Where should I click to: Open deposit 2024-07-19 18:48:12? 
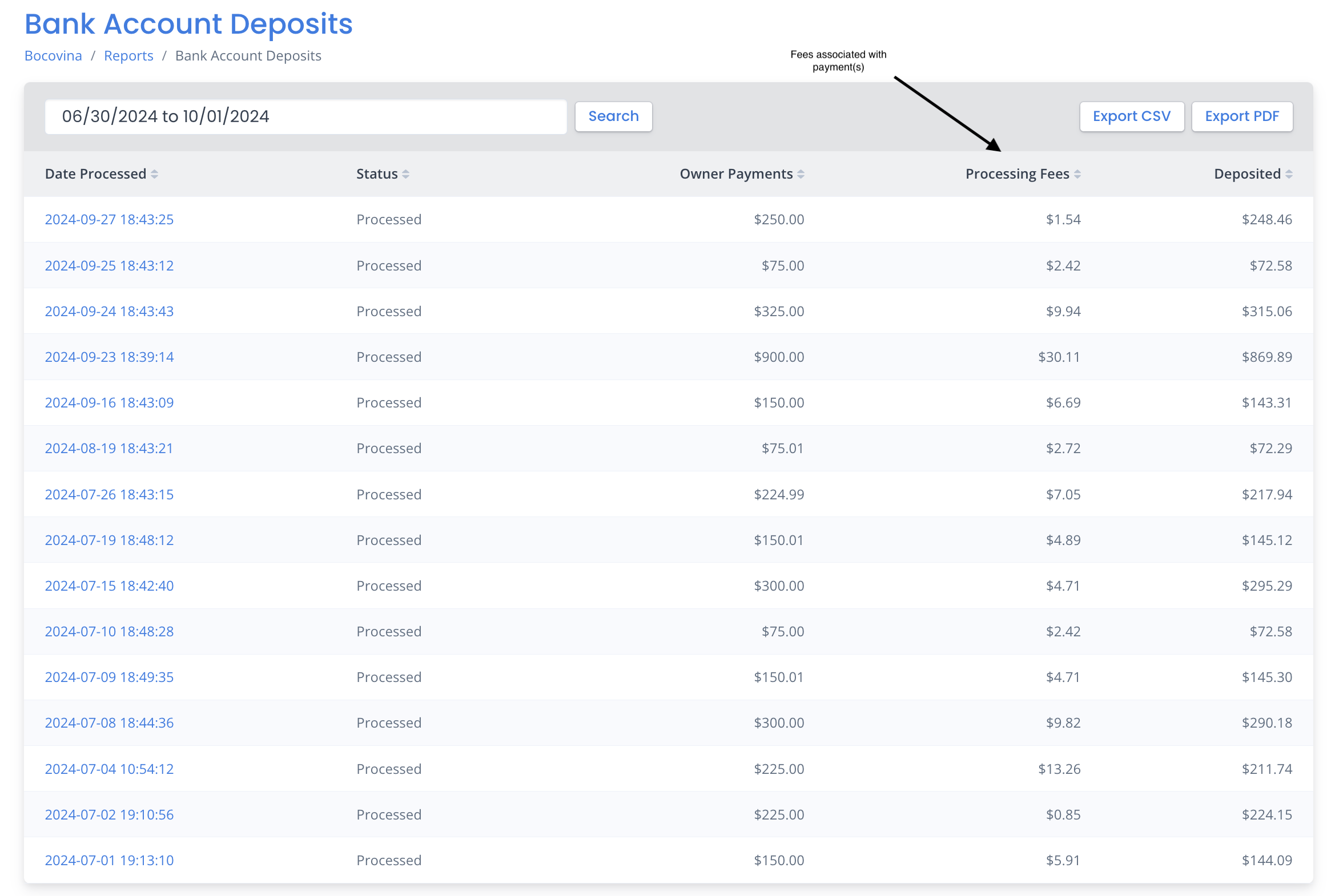pyautogui.click(x=109, y=540)
